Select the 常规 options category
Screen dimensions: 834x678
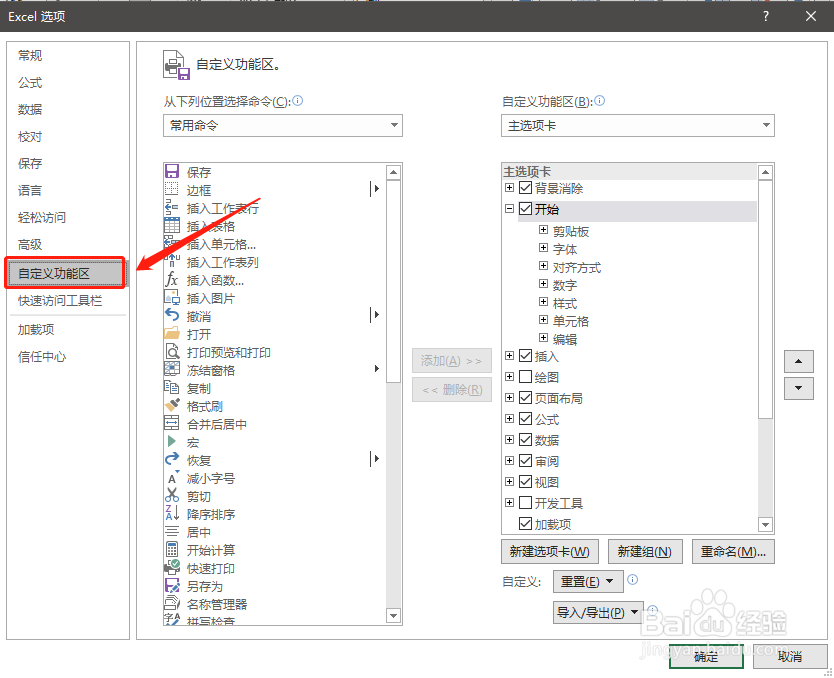click(30, 55)
